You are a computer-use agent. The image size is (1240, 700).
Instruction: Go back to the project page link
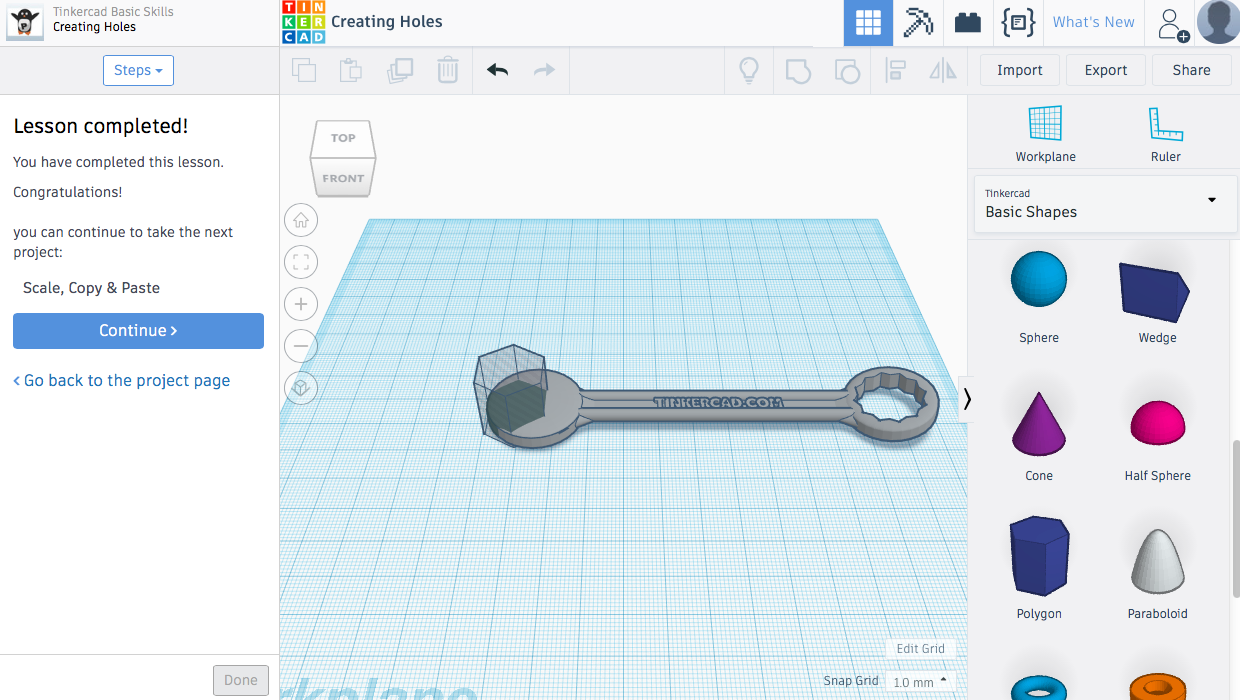(x=121, y=380)
